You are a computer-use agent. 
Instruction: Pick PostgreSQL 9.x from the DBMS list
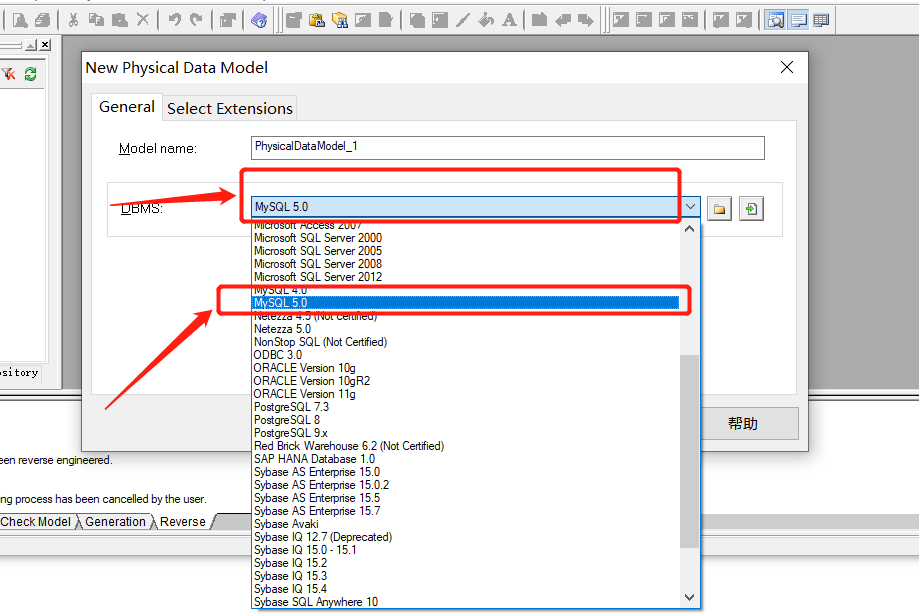(291, 433)
